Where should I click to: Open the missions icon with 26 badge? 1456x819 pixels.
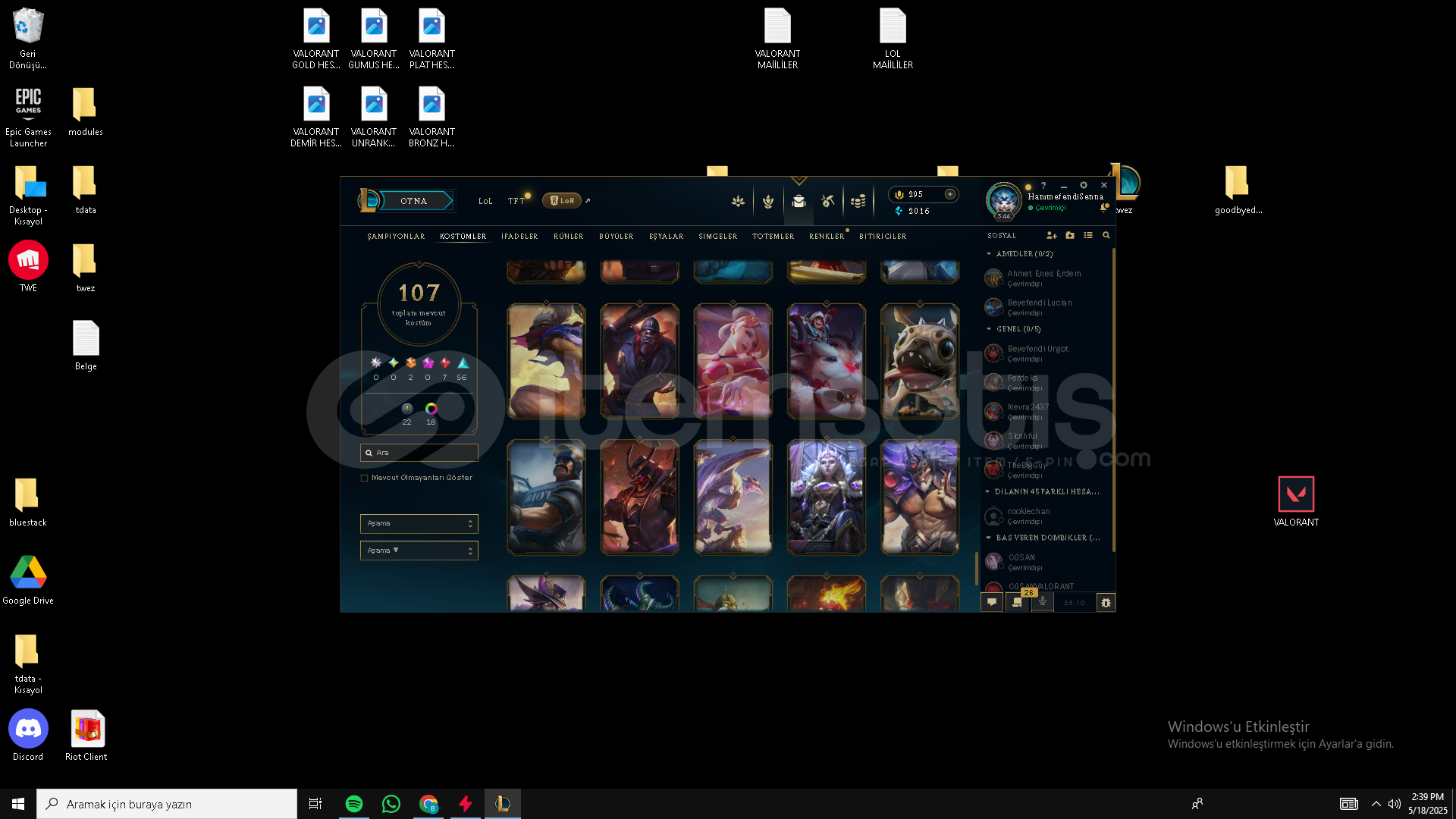1018,602
